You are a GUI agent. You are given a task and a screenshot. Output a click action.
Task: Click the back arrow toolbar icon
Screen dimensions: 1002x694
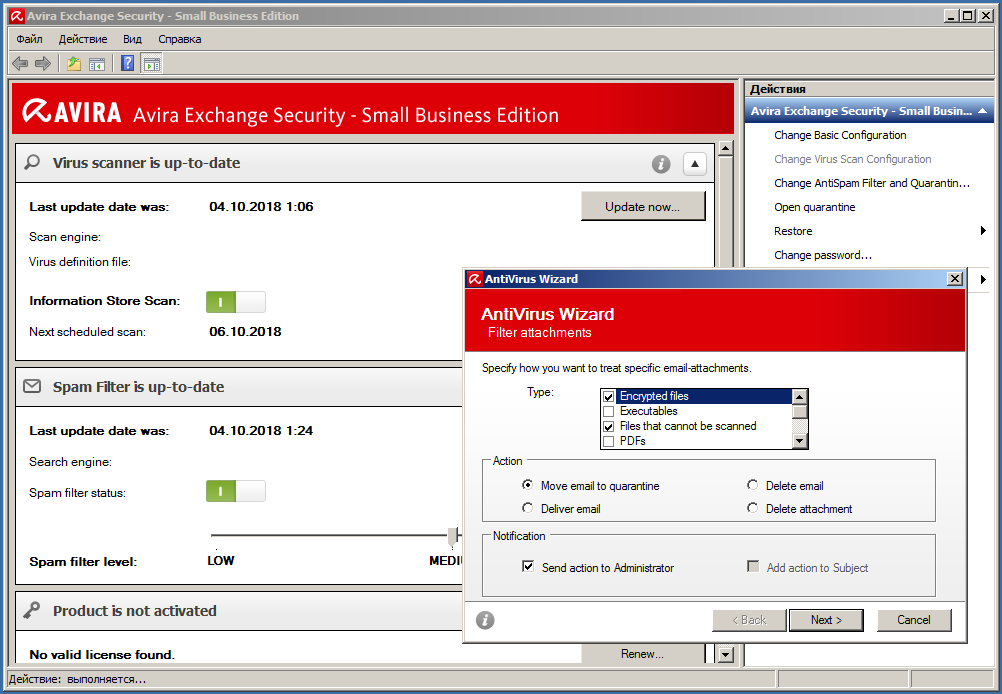click(20, 63)
